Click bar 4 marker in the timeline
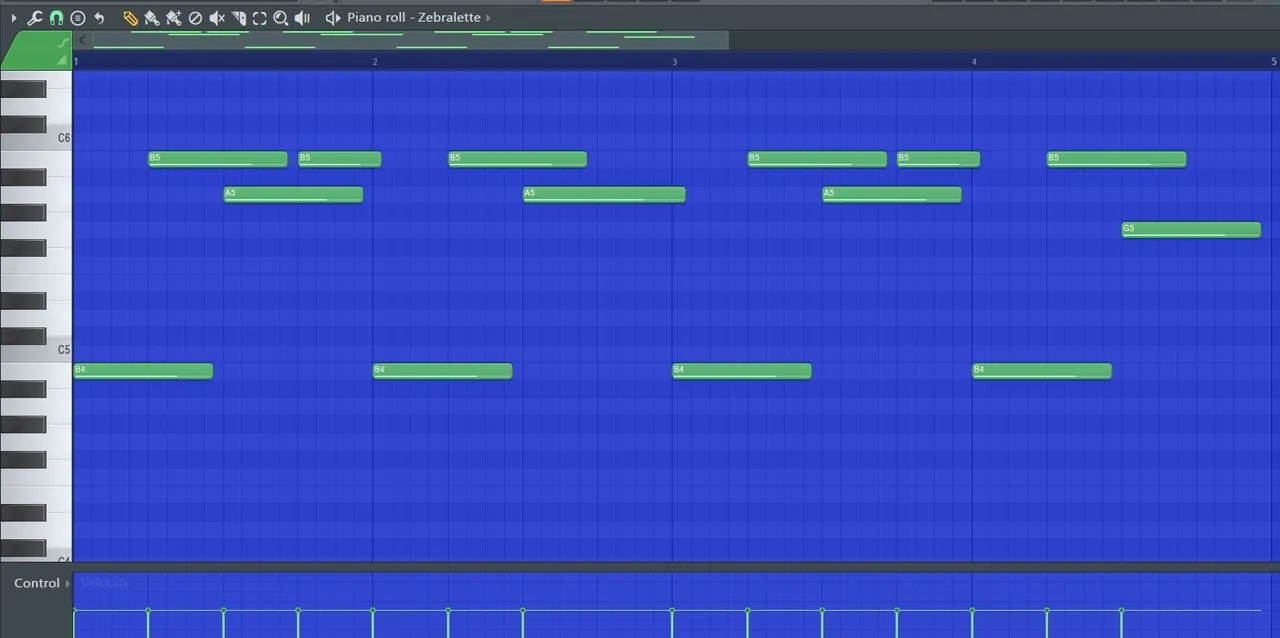The height and width of the screenshot is (638, 1280). click(x=974, y=62)
